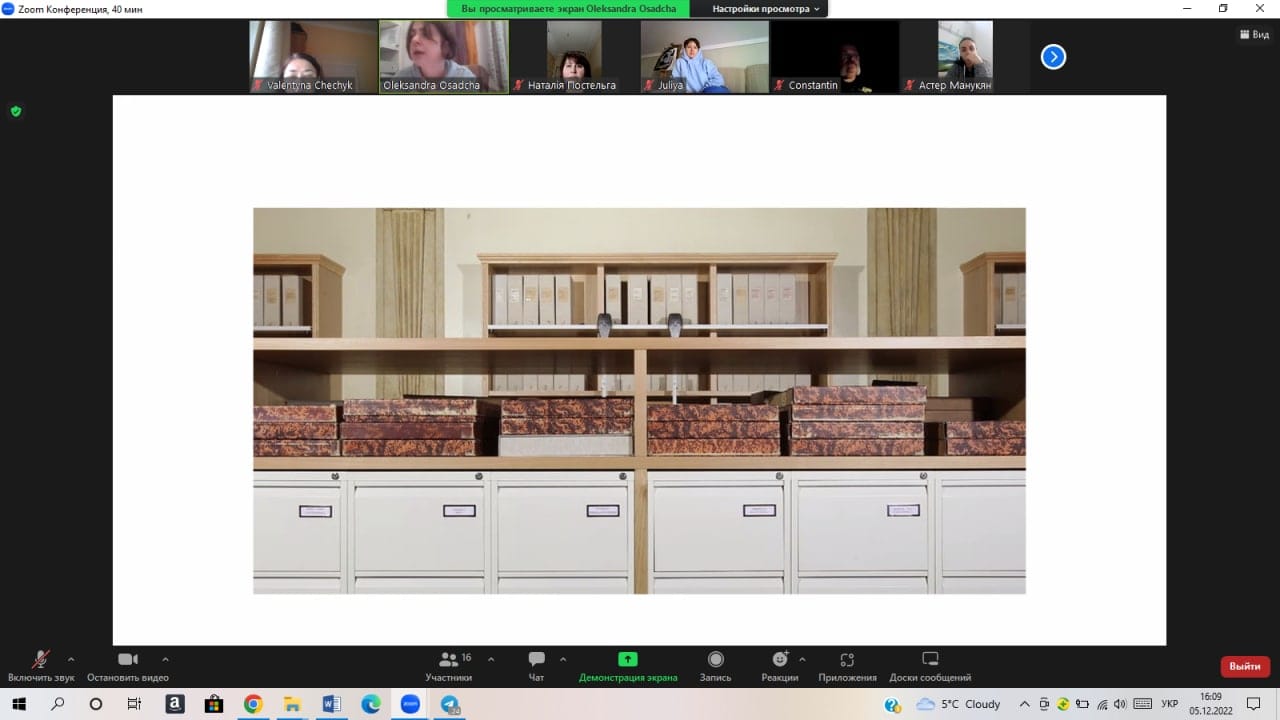Select Oleksandra Osadcha's video thumbnail
This screenshot has height=720, width=1280.
pyautogui.click(x=444, y=56)
